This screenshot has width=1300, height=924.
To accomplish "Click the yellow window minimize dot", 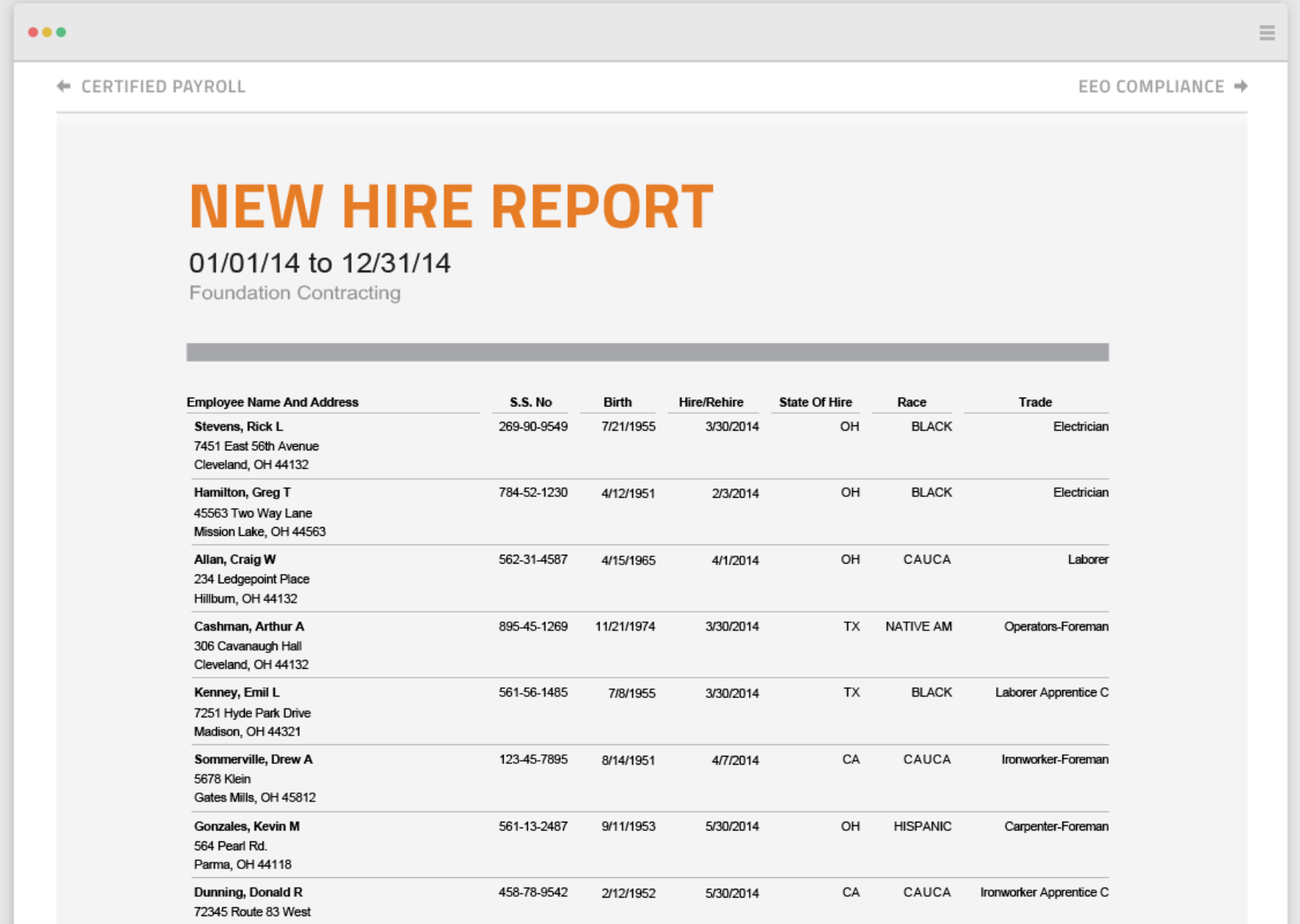I will pyautogui.click(x=47, y=32).
